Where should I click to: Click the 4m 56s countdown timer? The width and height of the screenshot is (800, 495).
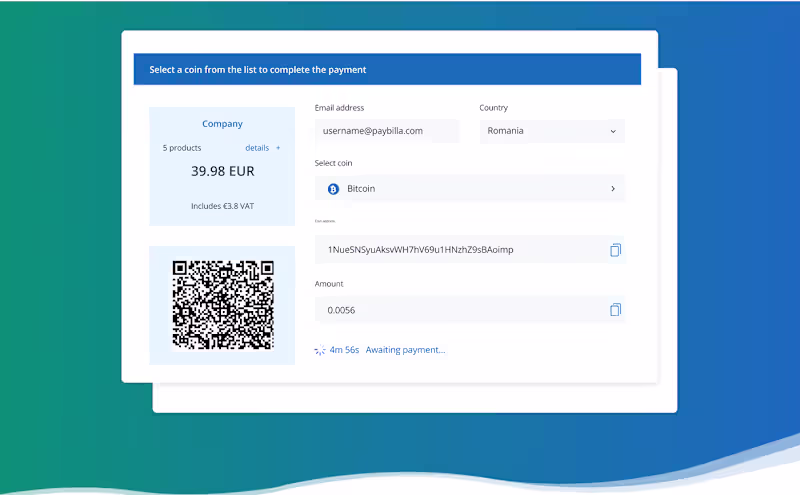point(344,350)
